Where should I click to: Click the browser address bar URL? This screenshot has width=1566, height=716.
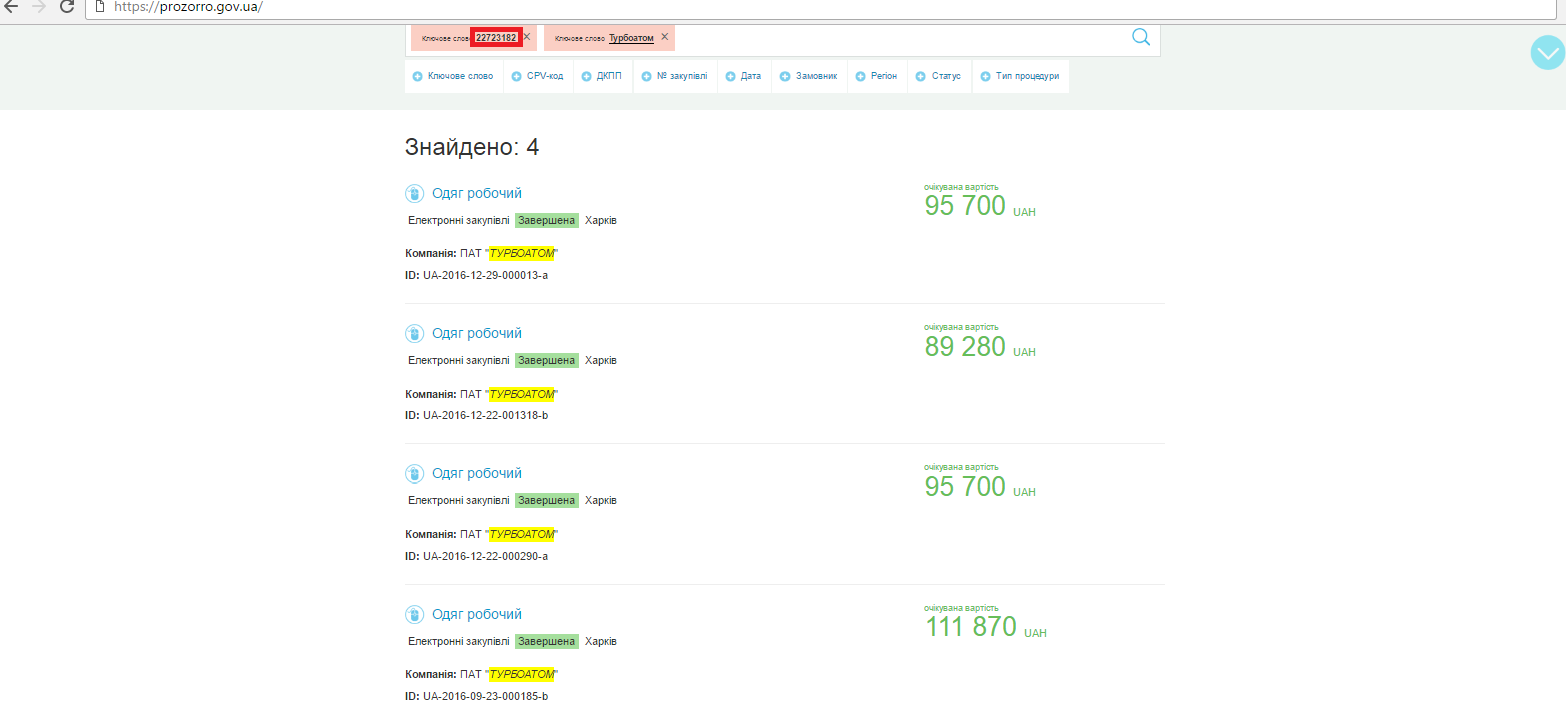[x=189, y=7]
